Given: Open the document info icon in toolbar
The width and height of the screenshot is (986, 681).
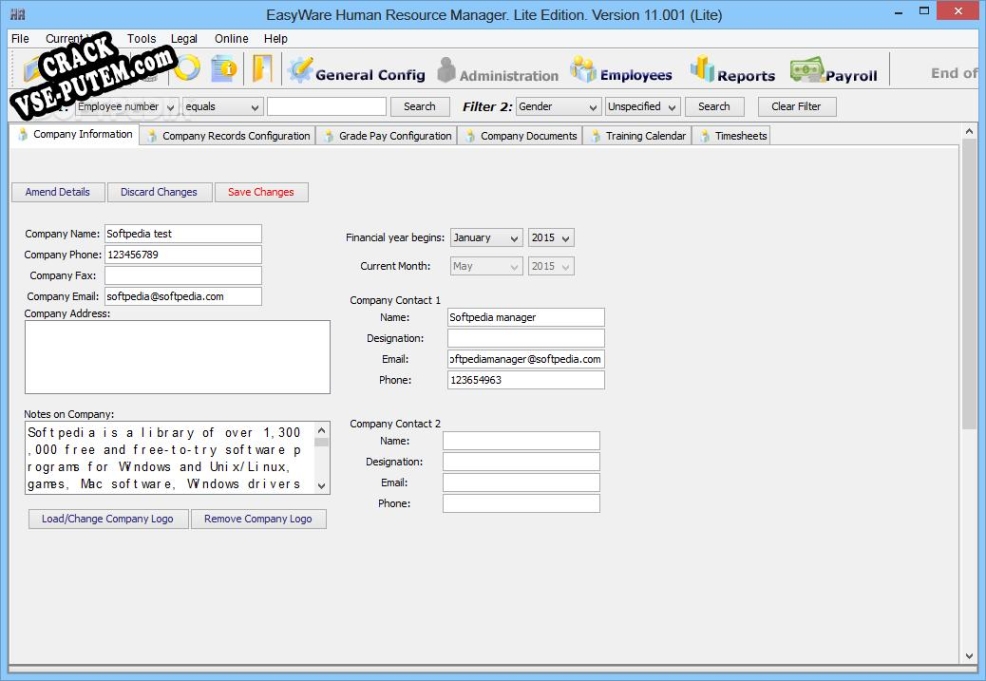Looking at the screenshot, I should pyautogui.click(x=223, y=68).
